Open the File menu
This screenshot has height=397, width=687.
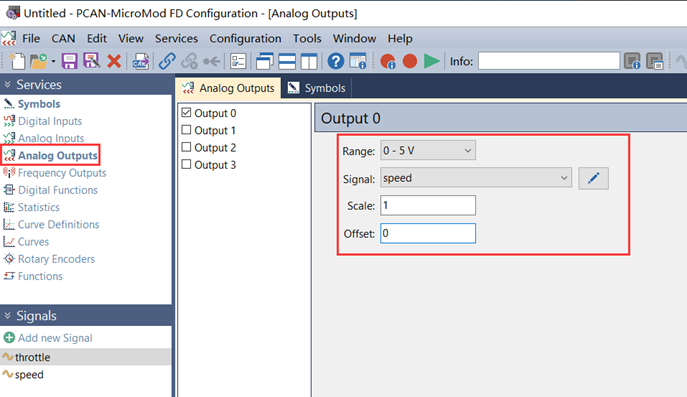coord(31,39)
